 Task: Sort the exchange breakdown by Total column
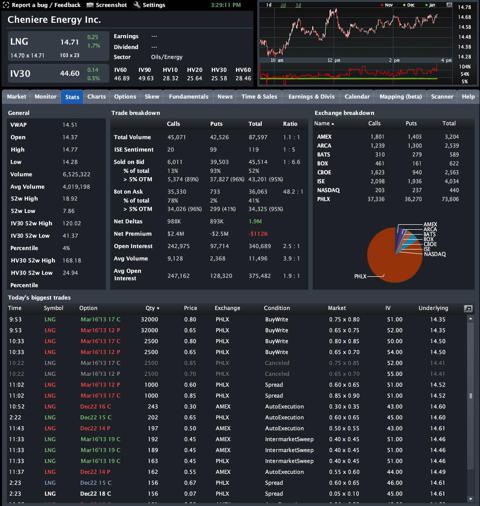click(449, 124)
